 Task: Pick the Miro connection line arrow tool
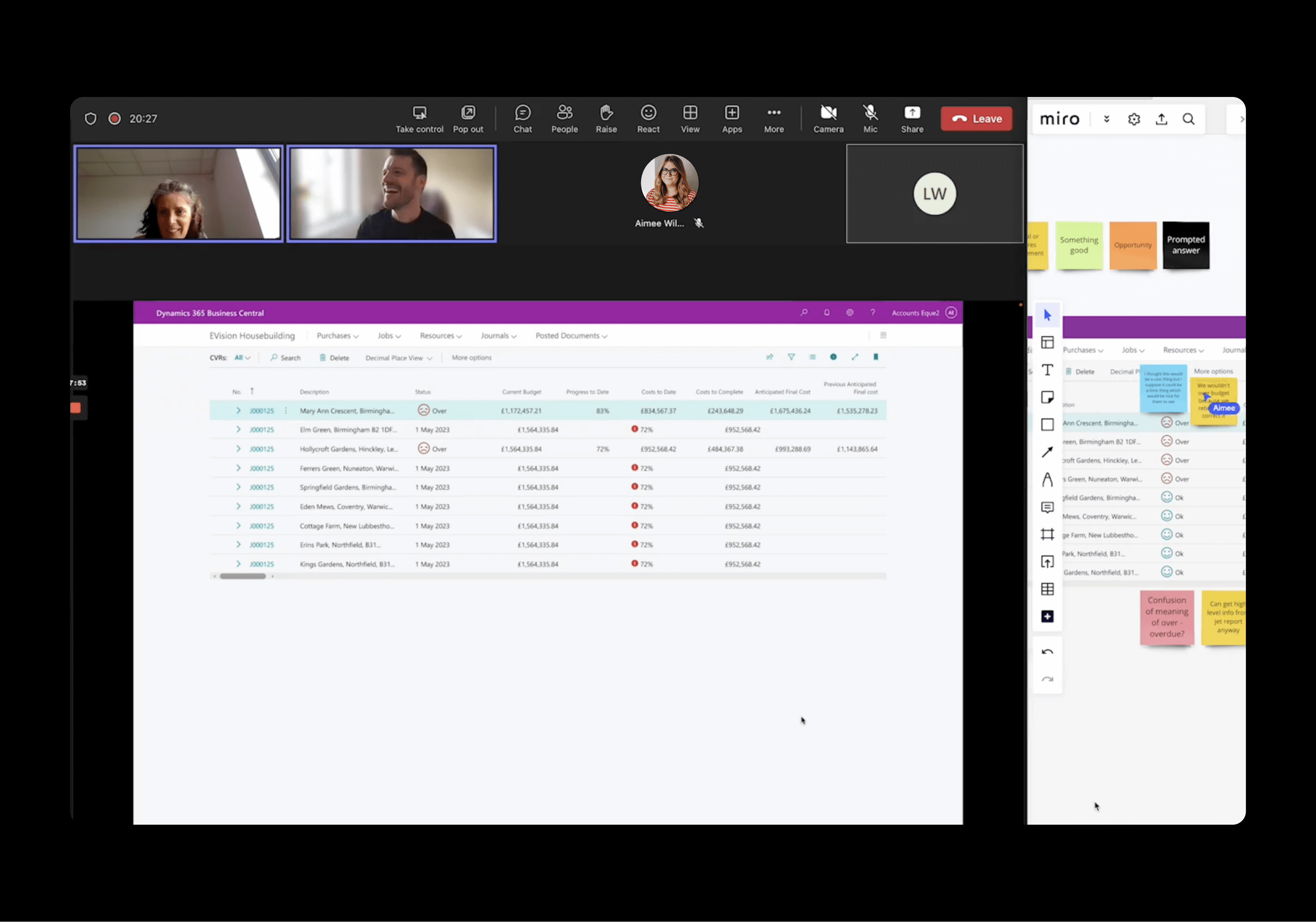[x=1047, y=452]
